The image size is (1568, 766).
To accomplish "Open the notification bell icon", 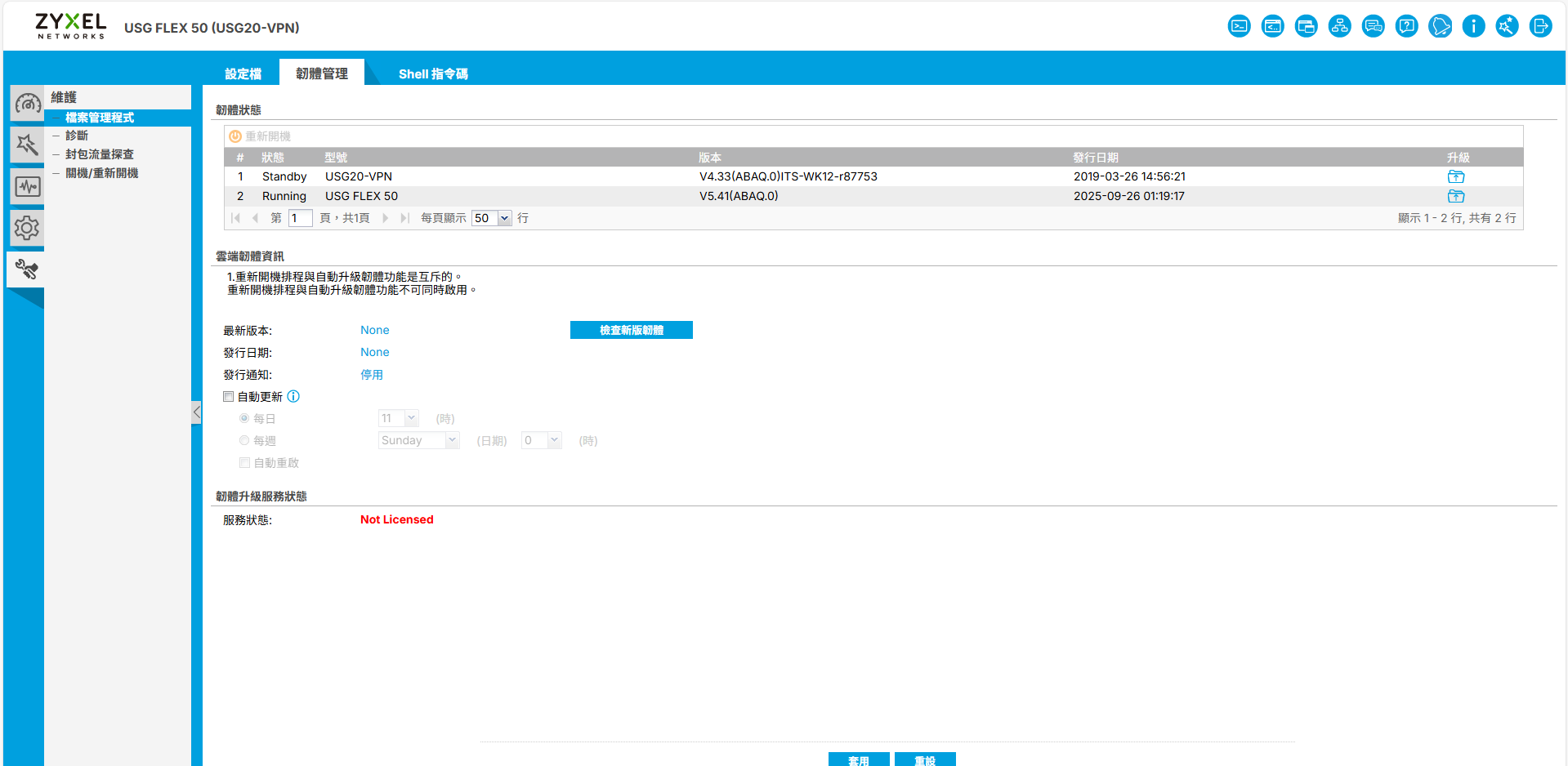I will (1440, 26).
